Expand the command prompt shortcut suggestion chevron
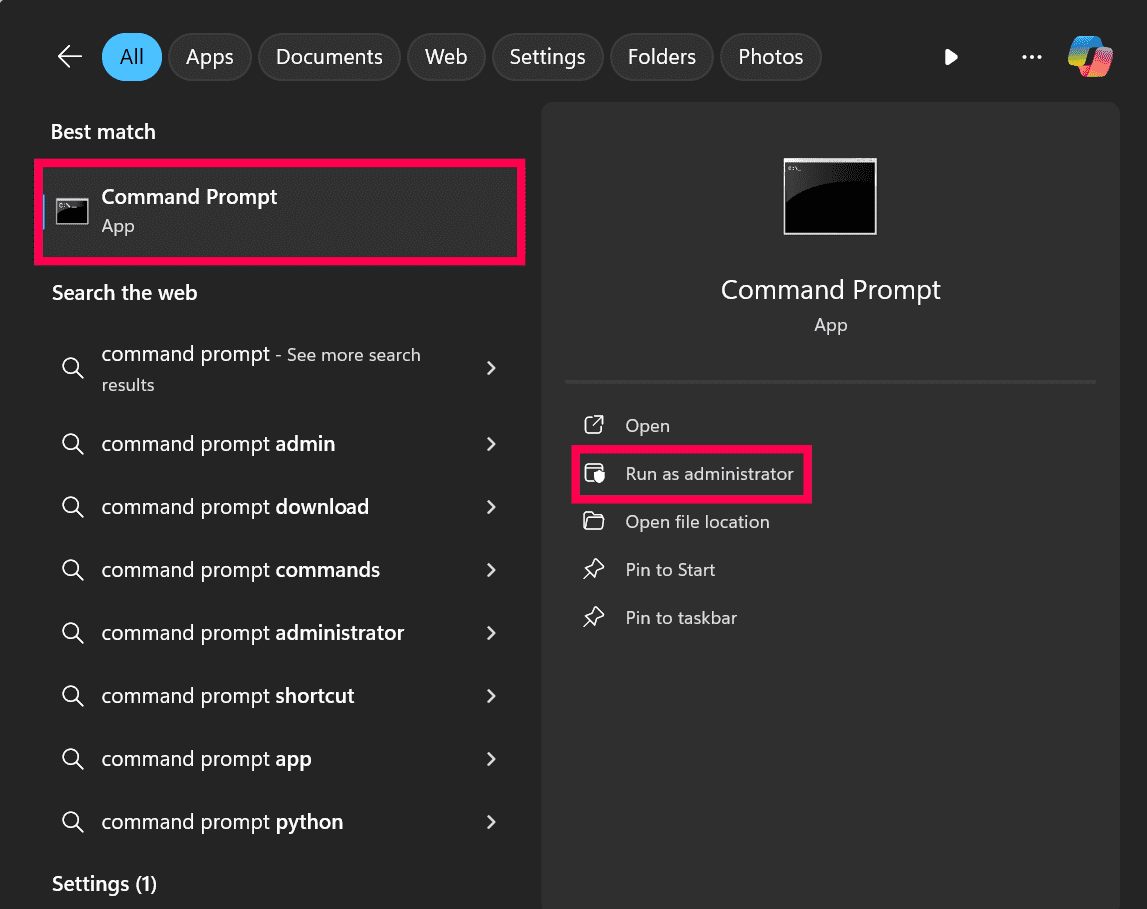 (491, 696)
